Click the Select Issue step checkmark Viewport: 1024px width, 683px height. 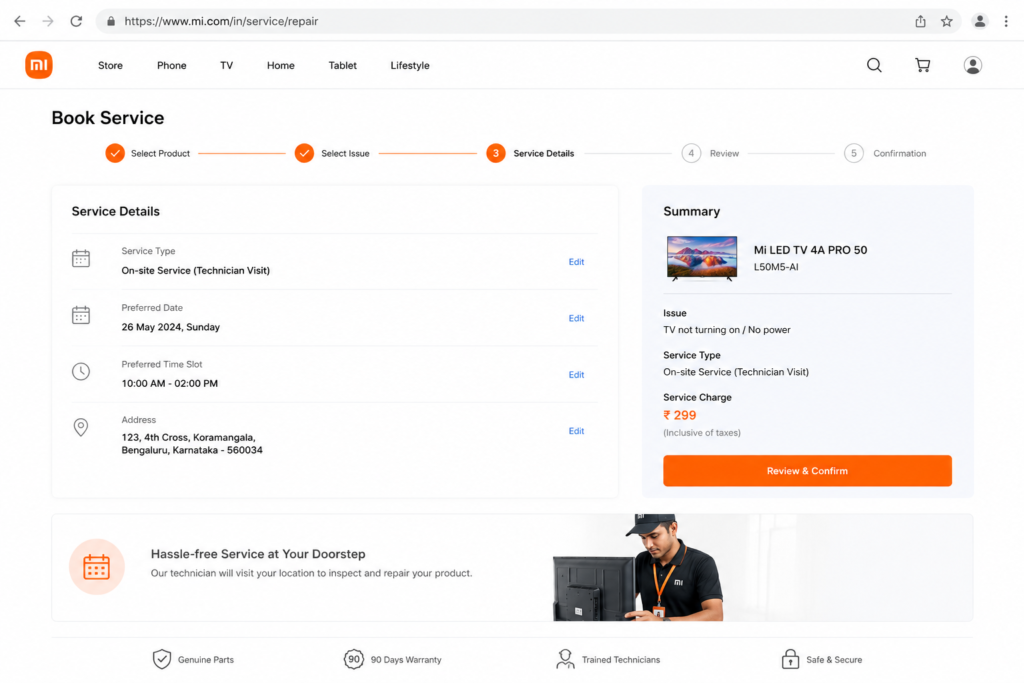coord(304,153)
